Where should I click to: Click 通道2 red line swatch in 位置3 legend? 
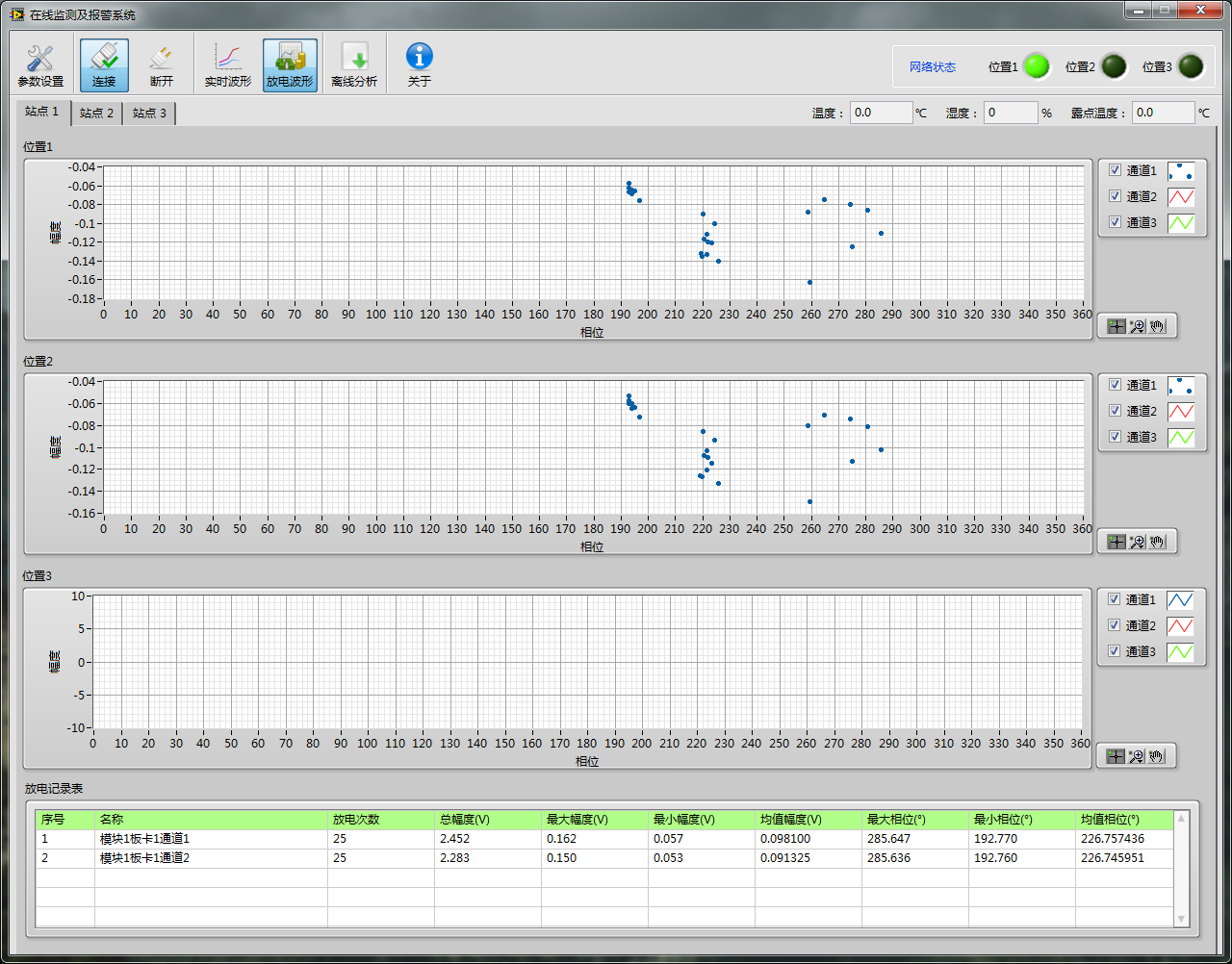(x=1180, y=626)
